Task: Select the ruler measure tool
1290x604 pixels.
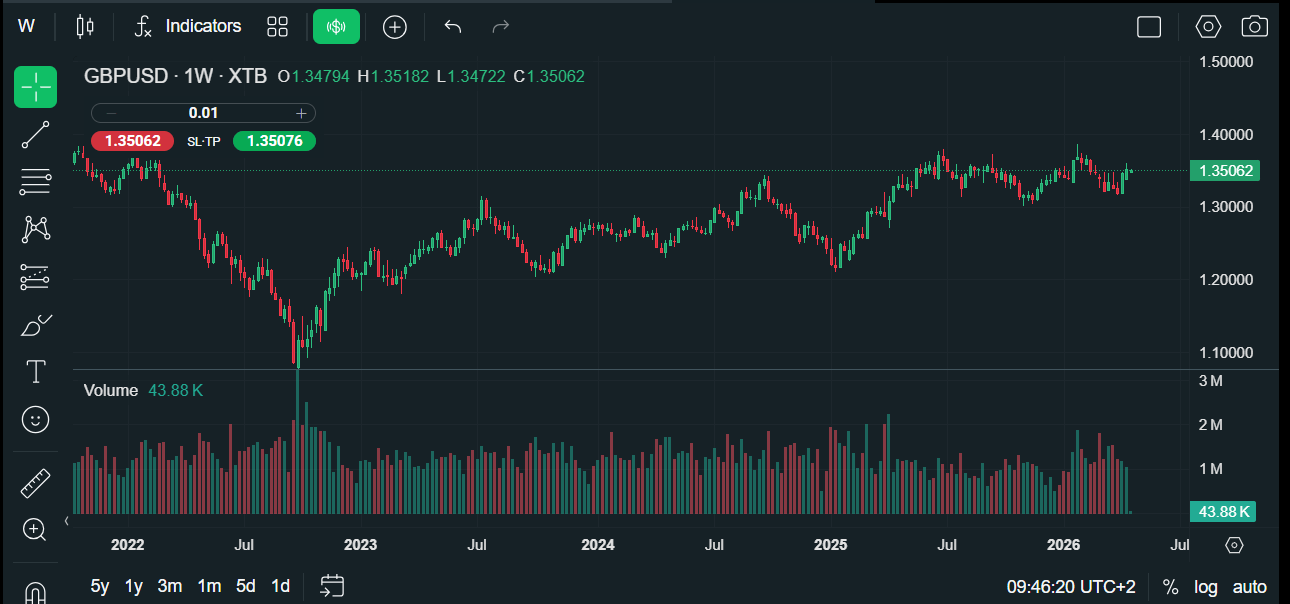Action: 35,483
